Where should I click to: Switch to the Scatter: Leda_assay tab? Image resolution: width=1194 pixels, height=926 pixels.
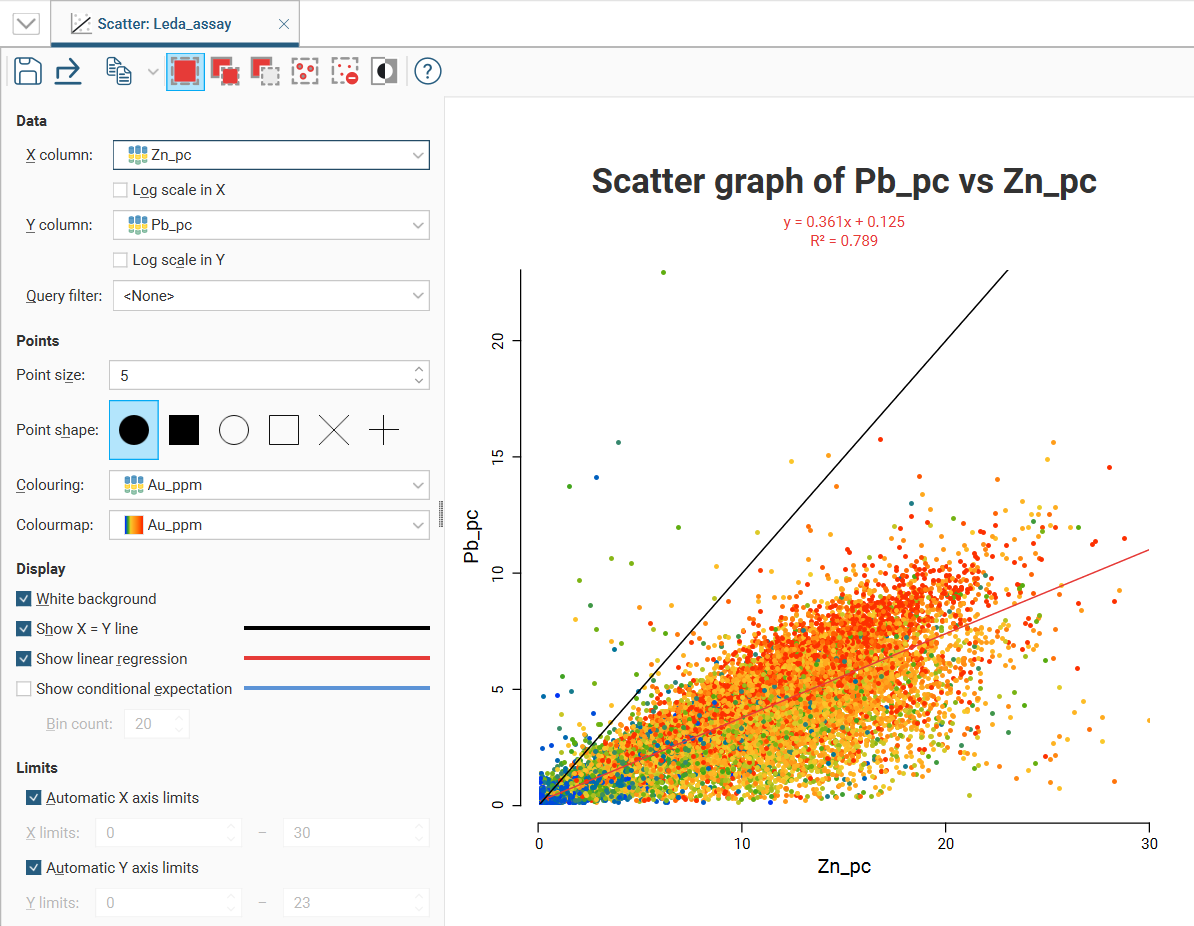point(165,24)
